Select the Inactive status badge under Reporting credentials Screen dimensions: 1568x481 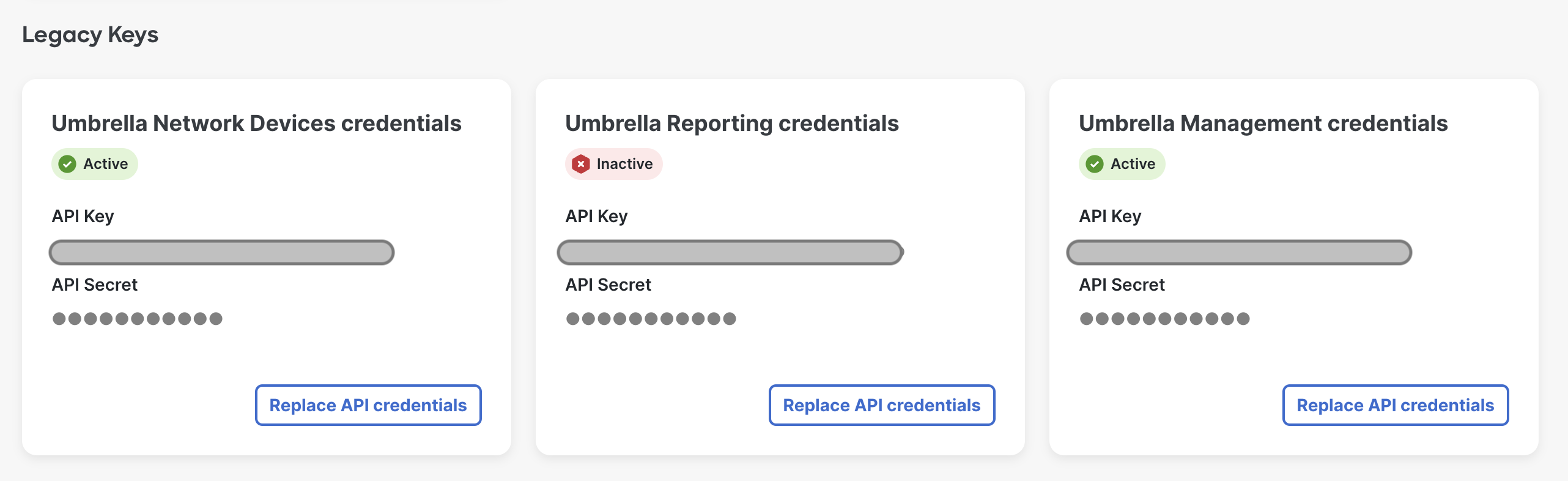614,163
